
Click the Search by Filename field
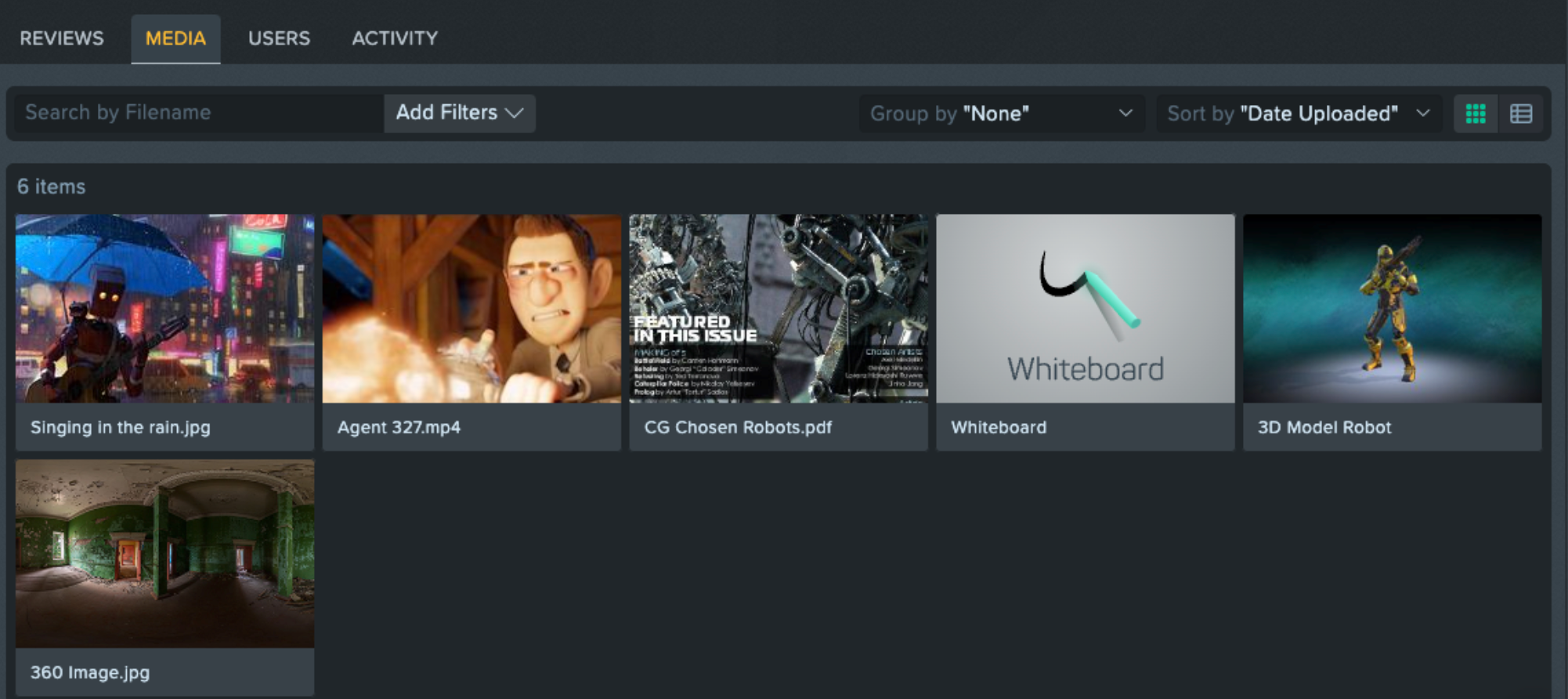(x=198, y=113)
